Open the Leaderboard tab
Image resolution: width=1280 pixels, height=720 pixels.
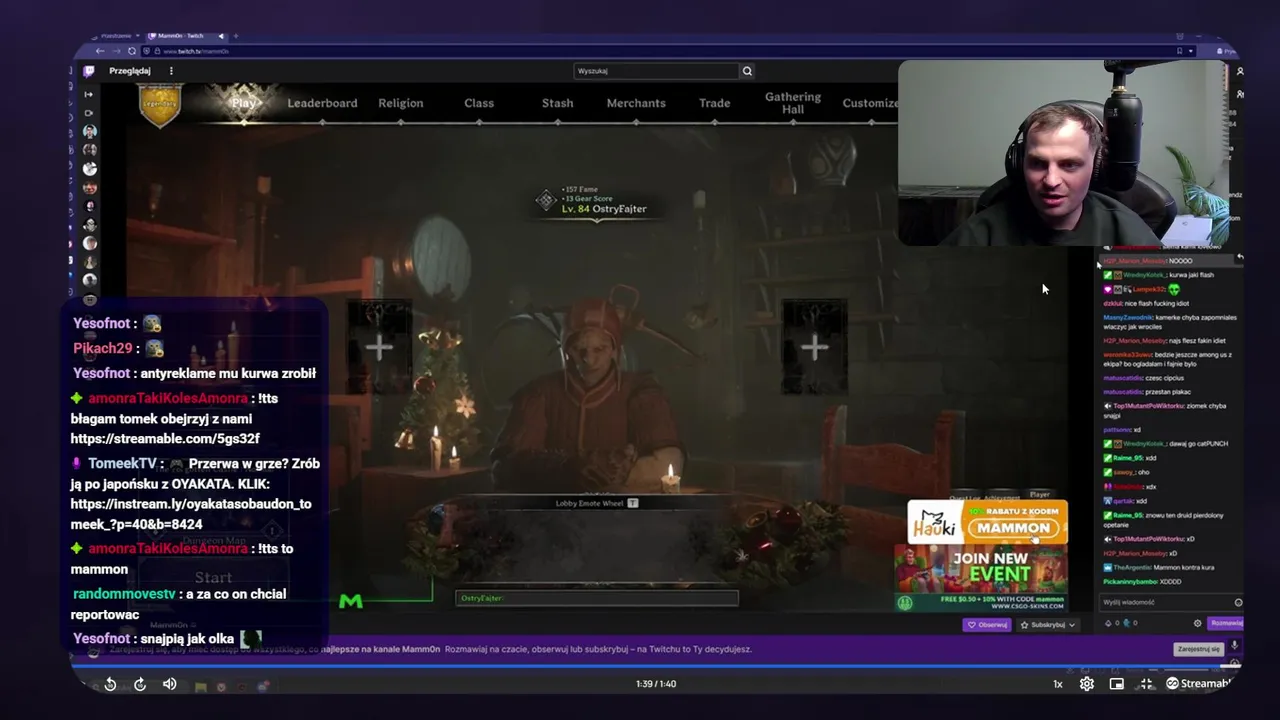click(322, 103)
